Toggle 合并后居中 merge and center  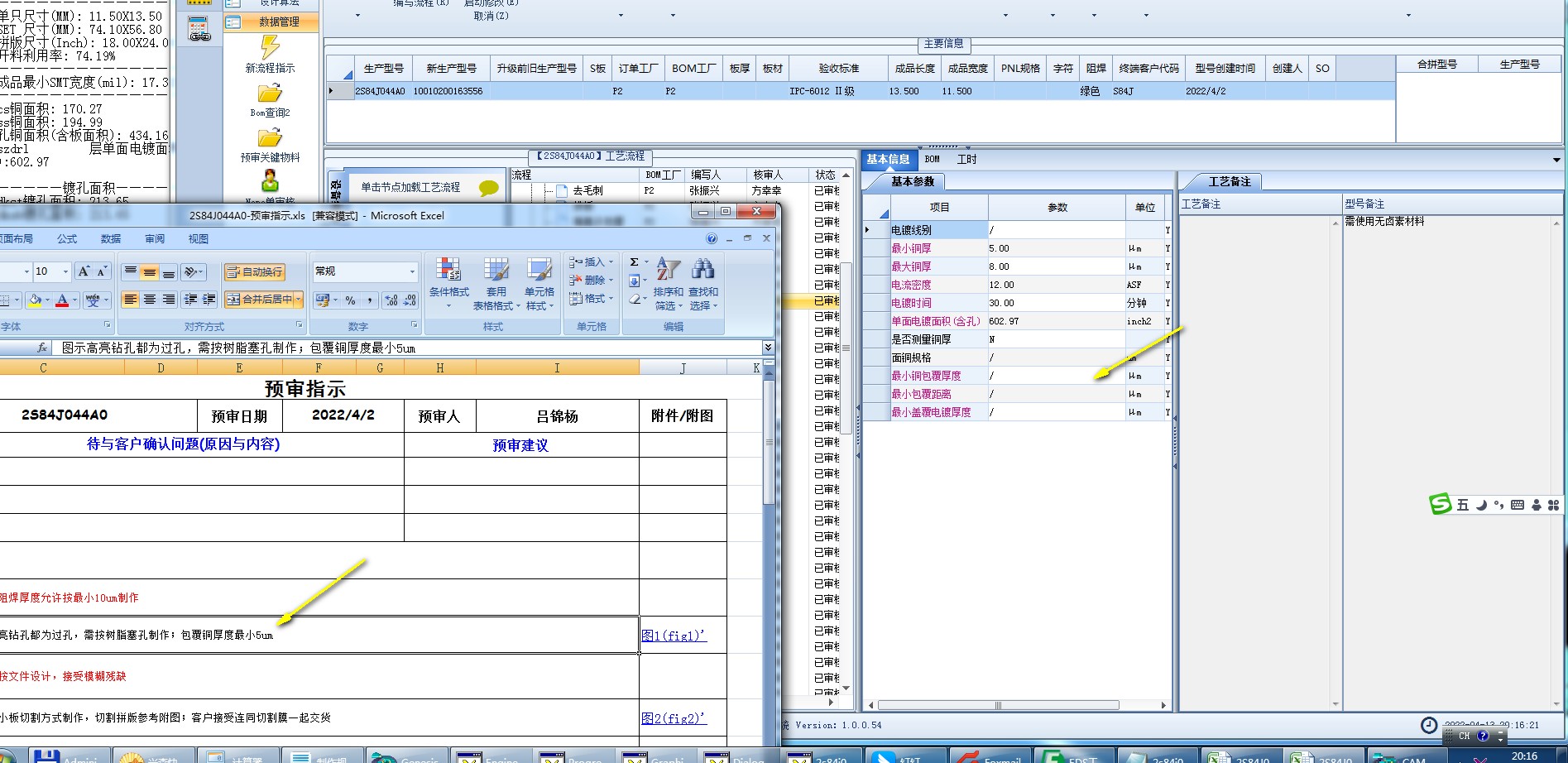coord(259,300)
